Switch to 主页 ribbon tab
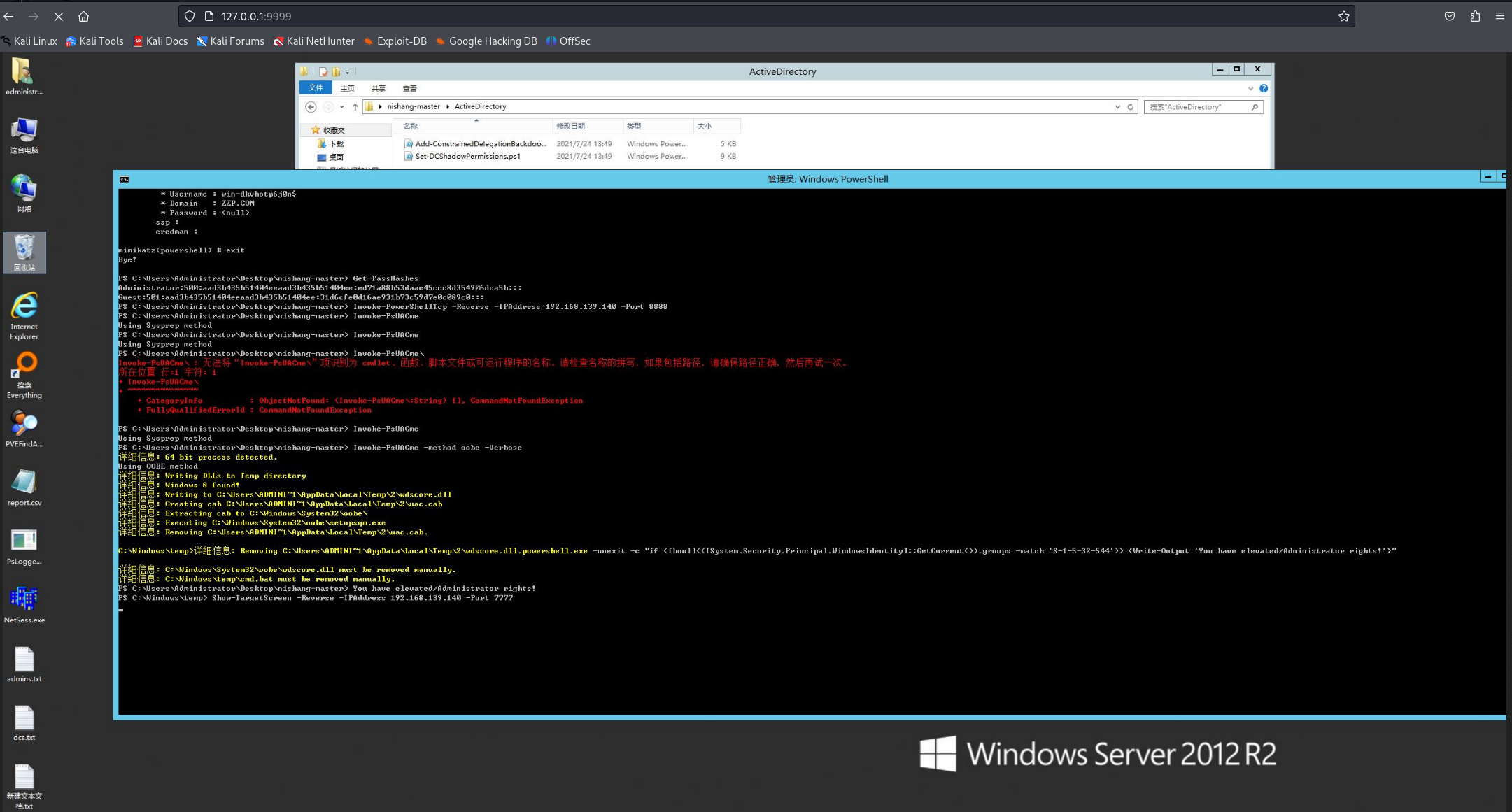This screenshot has width=1512, height=812. point(348,88)
